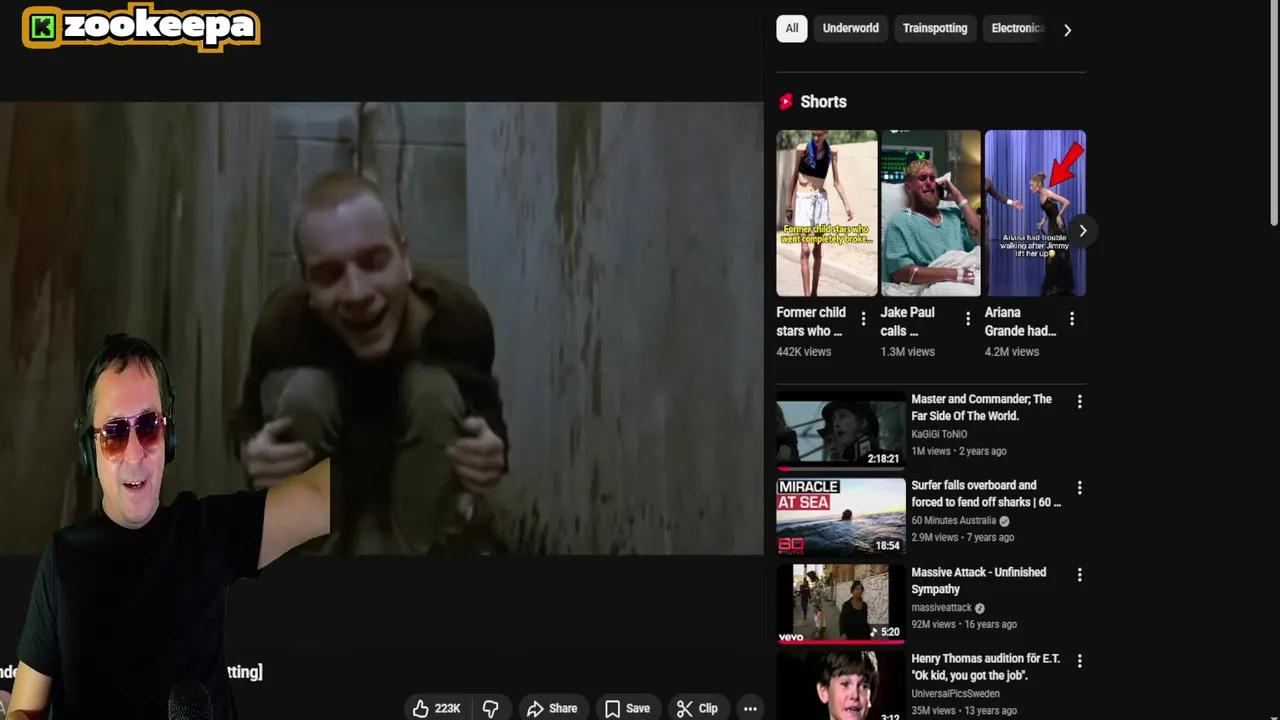Click the Shorts logo icon

(x=786, y=101)
